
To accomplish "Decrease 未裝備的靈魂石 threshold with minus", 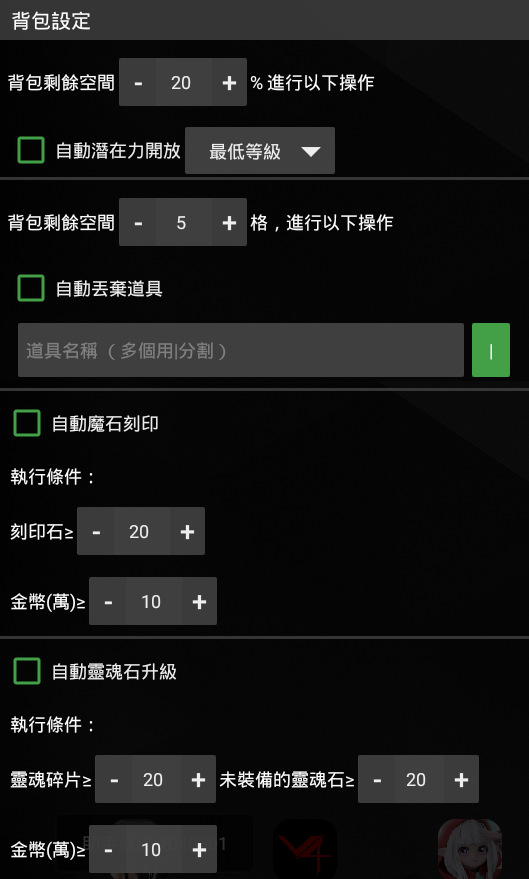I will (377, 779).
